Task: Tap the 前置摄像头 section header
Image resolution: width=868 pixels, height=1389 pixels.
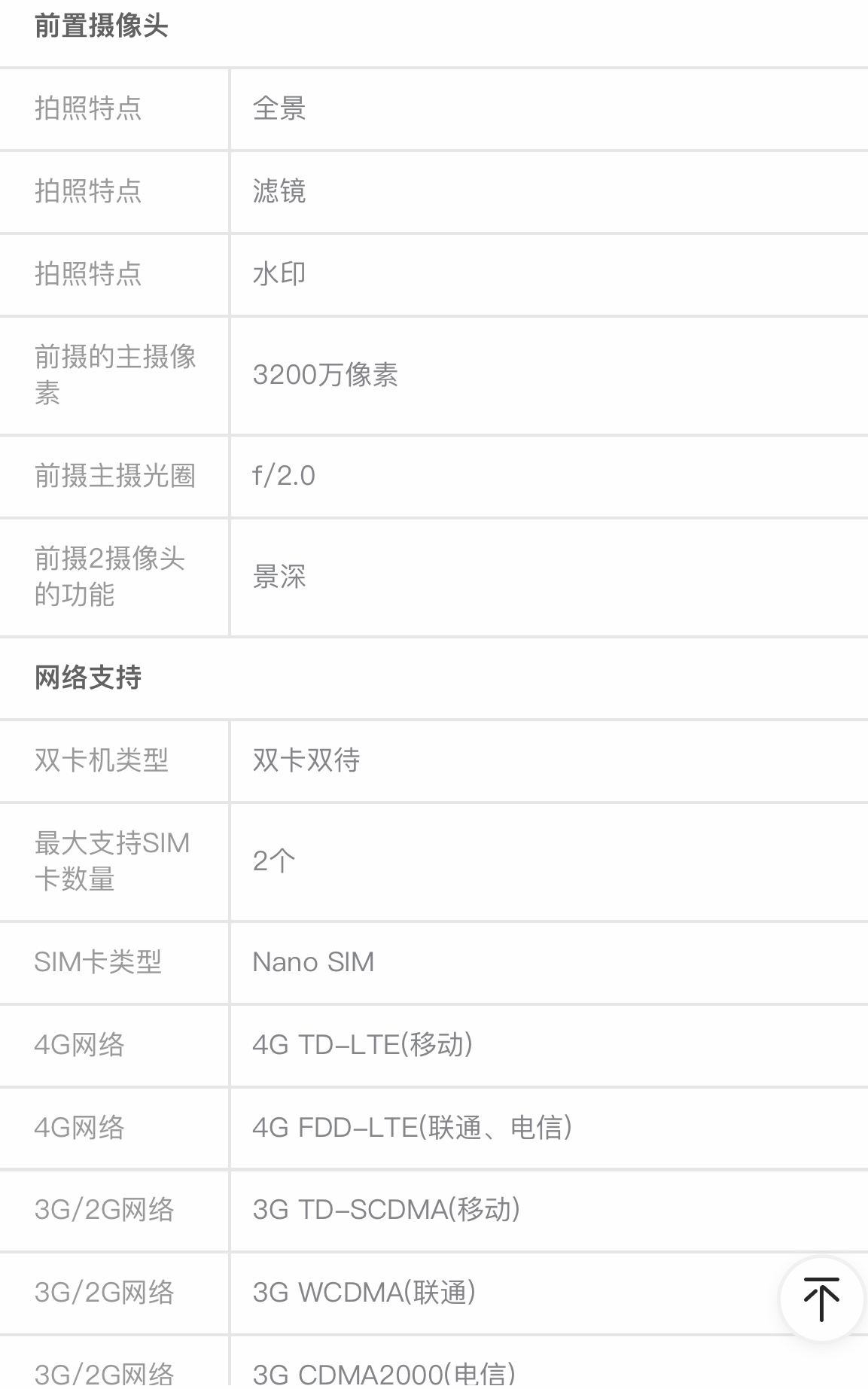Action: 102,27
